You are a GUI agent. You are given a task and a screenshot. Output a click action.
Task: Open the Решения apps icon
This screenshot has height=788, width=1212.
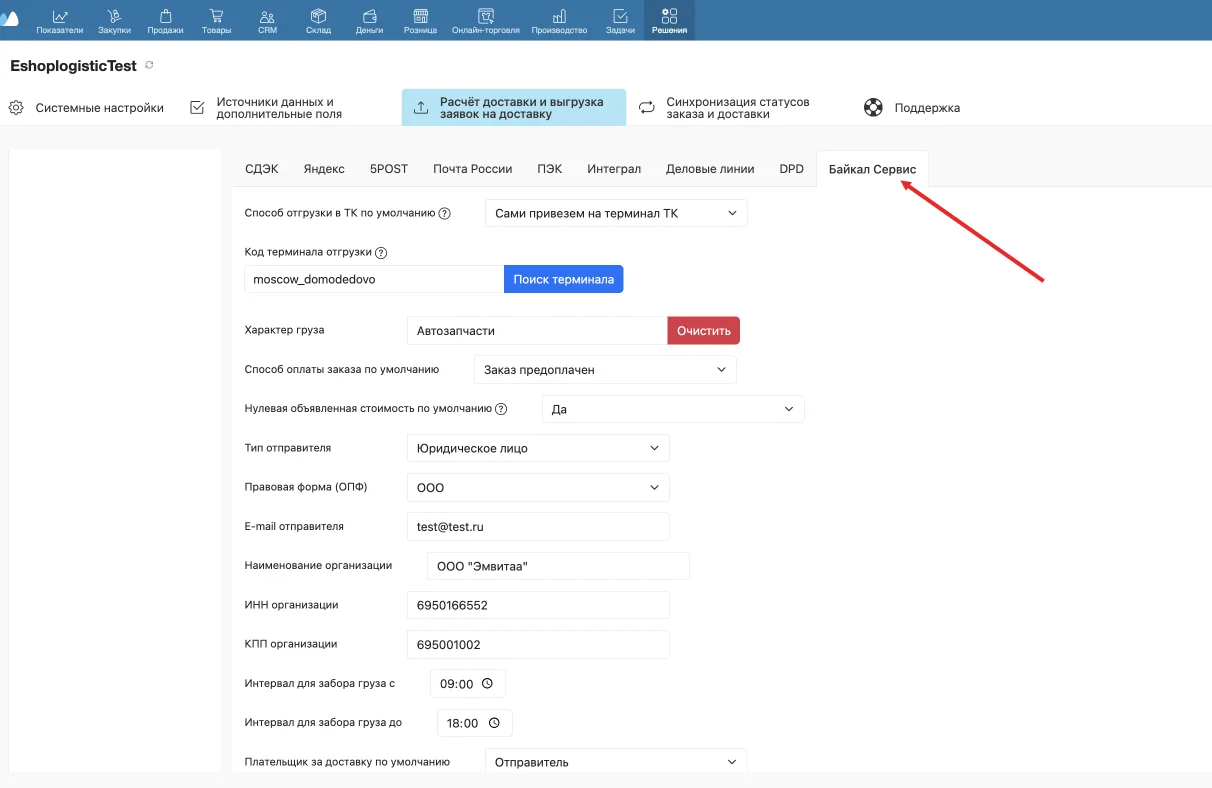(669, 16)
